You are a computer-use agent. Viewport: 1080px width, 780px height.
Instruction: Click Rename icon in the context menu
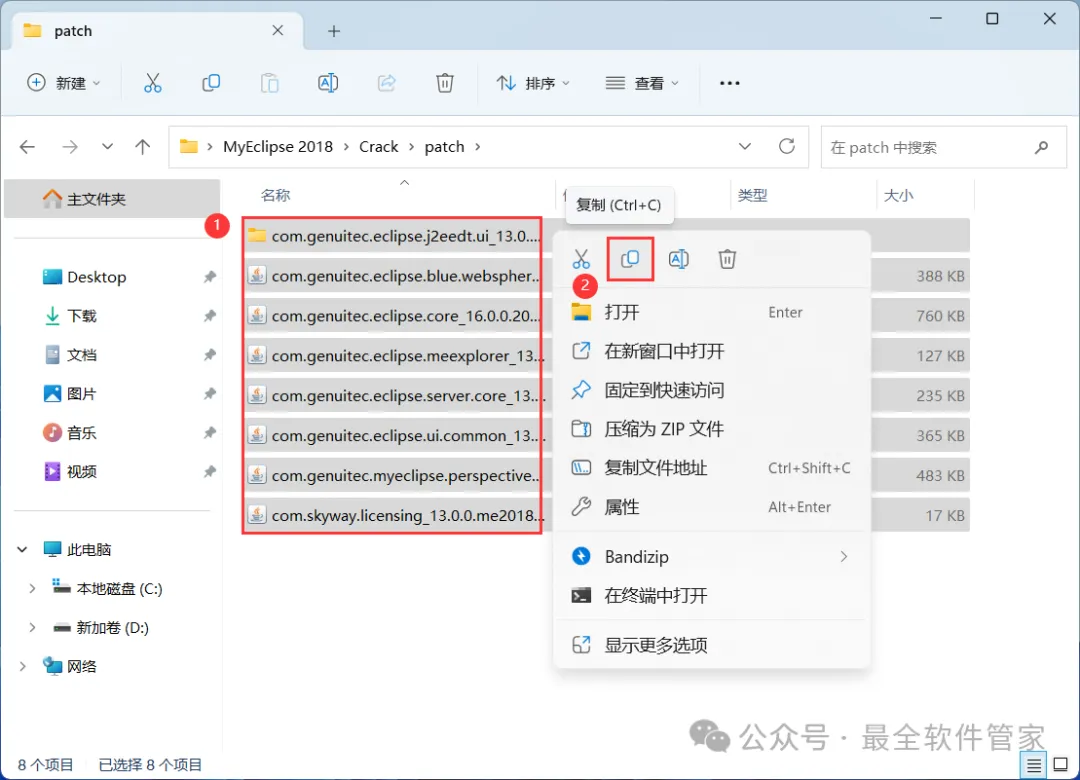pyautogui.click(x=678, y=259)
